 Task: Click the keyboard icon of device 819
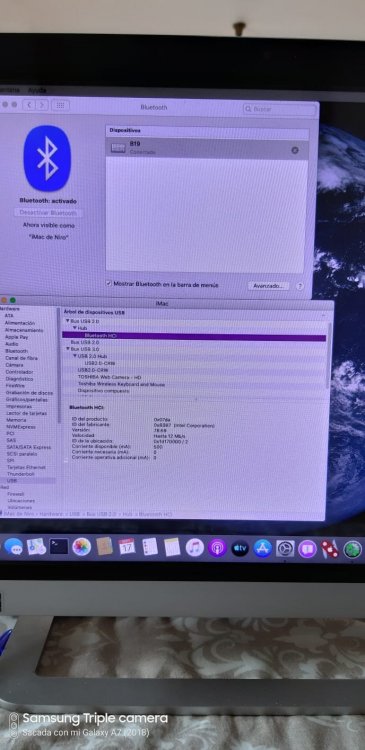click(x=118, y=148)
